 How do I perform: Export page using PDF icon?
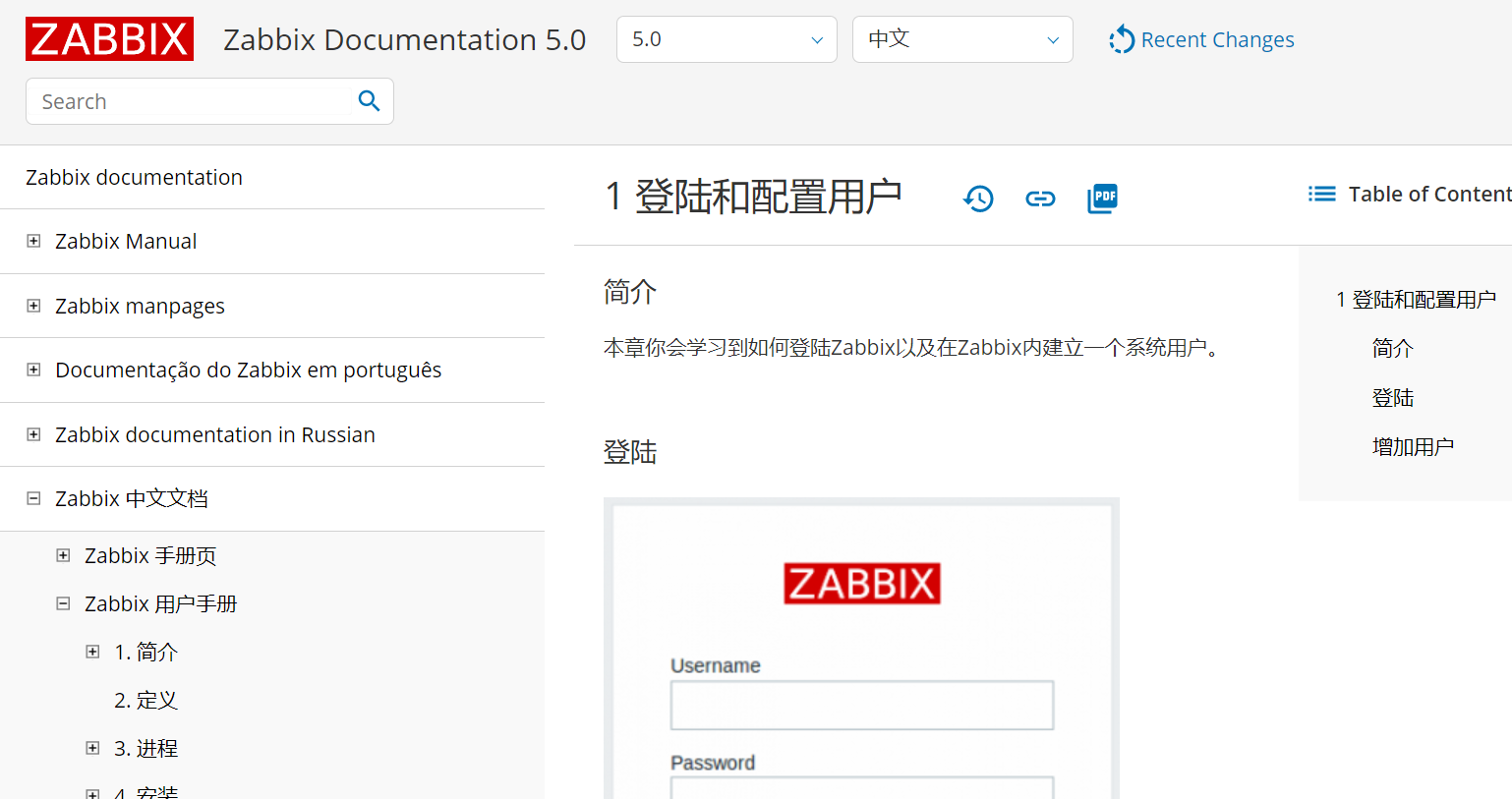tap(1102, 199)
